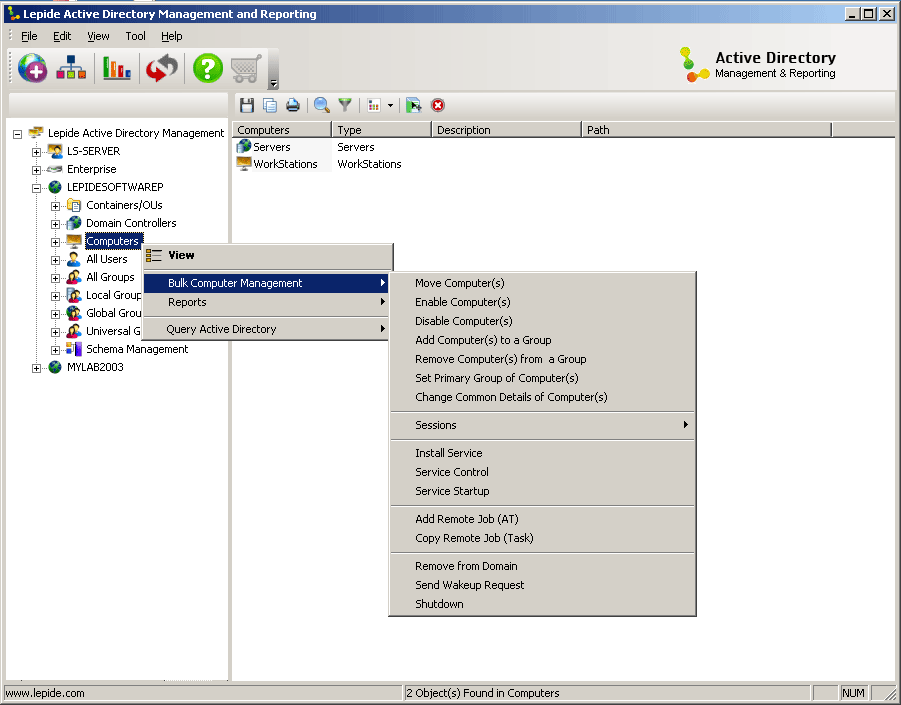Expand the Schema Management node
This screenshot has width=901, height=705.
pyautogui.click(x=55, y=350)
